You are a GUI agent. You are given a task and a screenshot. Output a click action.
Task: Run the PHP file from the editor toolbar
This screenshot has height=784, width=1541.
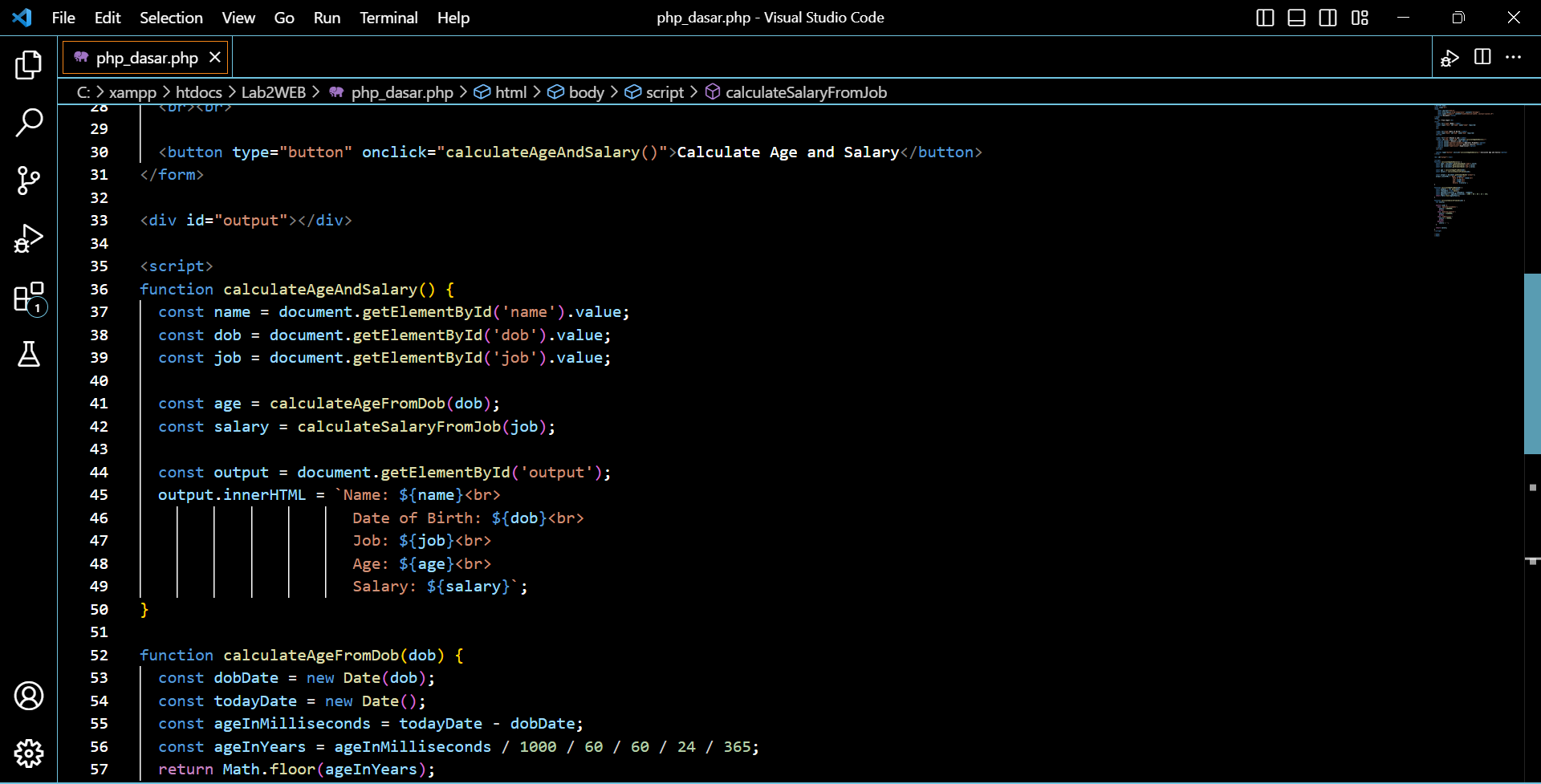tap(1450, 57)
